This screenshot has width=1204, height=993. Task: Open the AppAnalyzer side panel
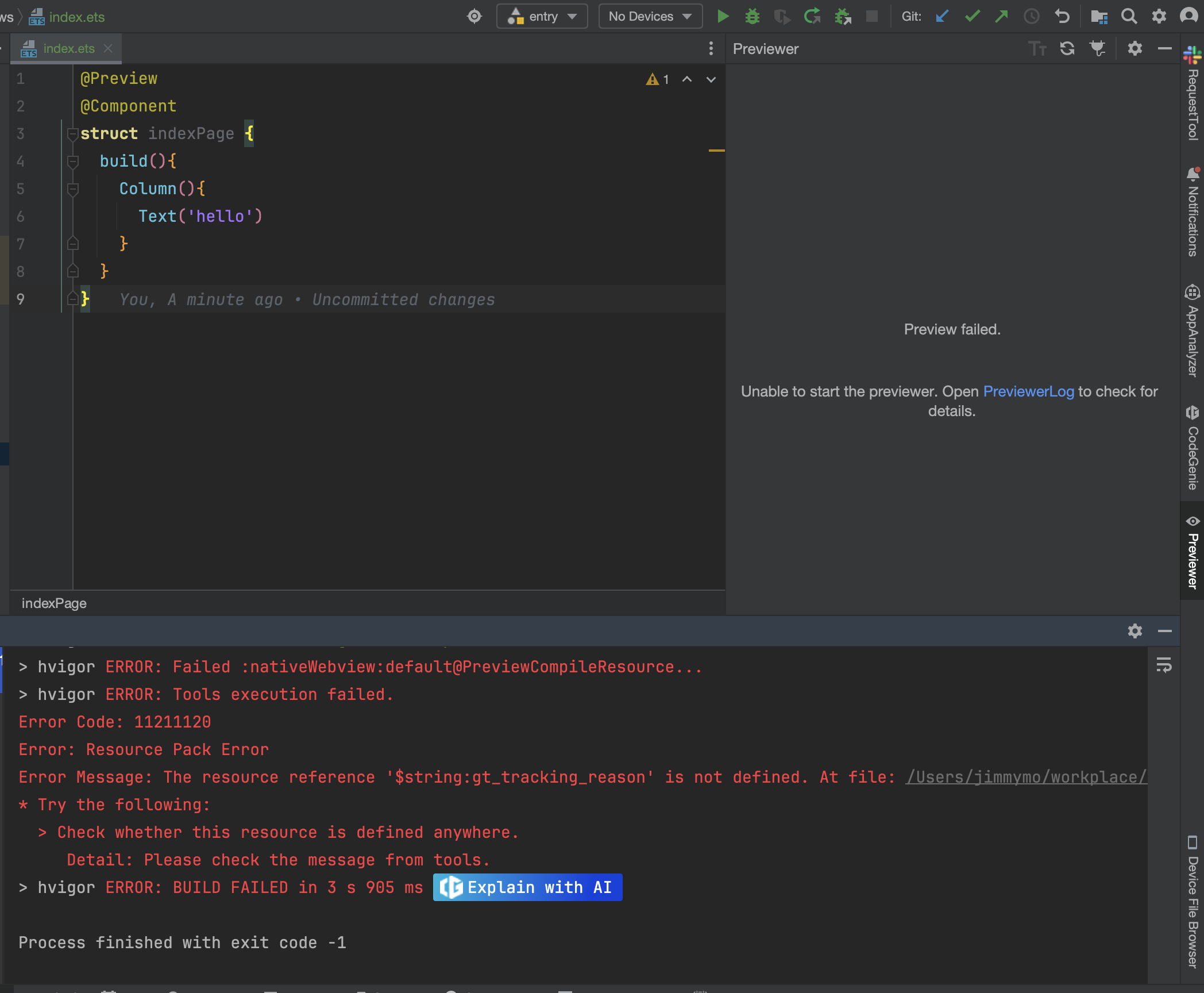pos(1193,330)
